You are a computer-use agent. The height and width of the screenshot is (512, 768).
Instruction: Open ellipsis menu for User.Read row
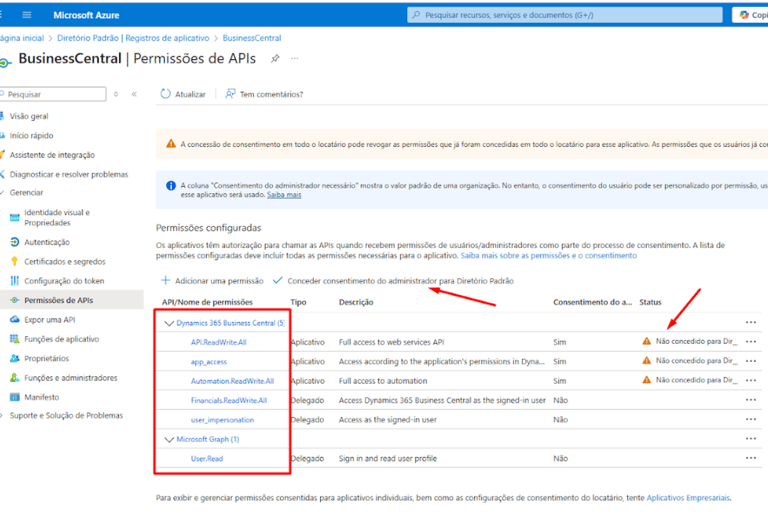click(x=751, y=458)
